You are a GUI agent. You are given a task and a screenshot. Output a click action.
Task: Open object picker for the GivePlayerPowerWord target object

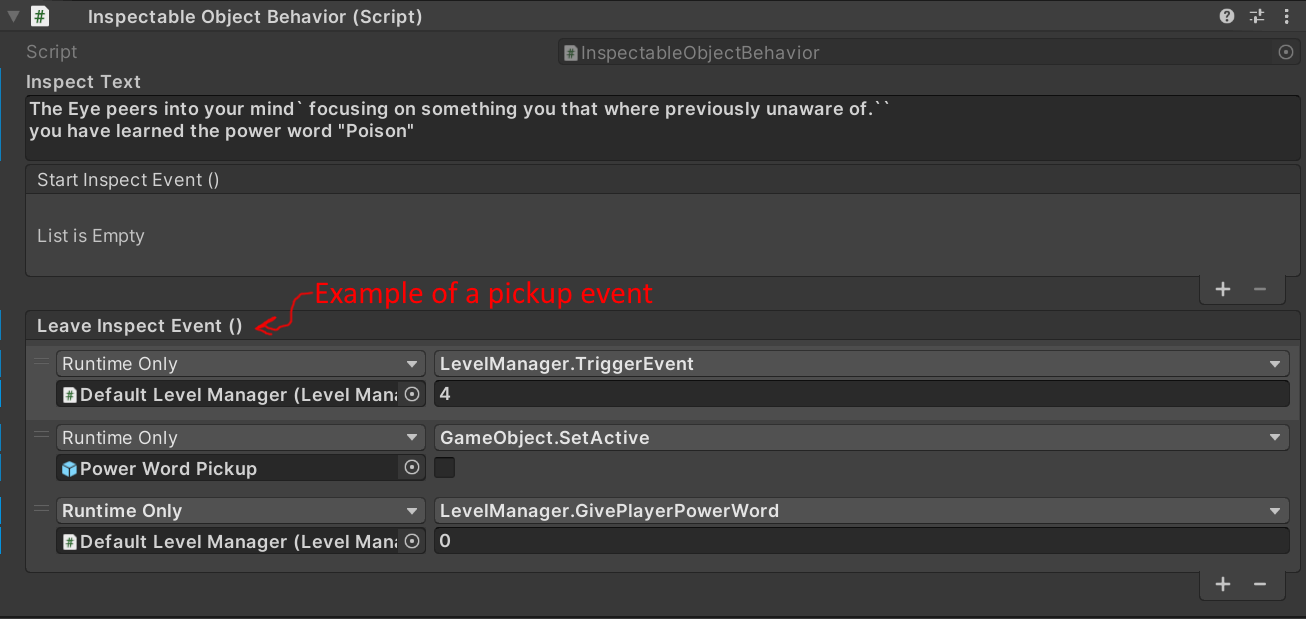[x=411, y=541]
